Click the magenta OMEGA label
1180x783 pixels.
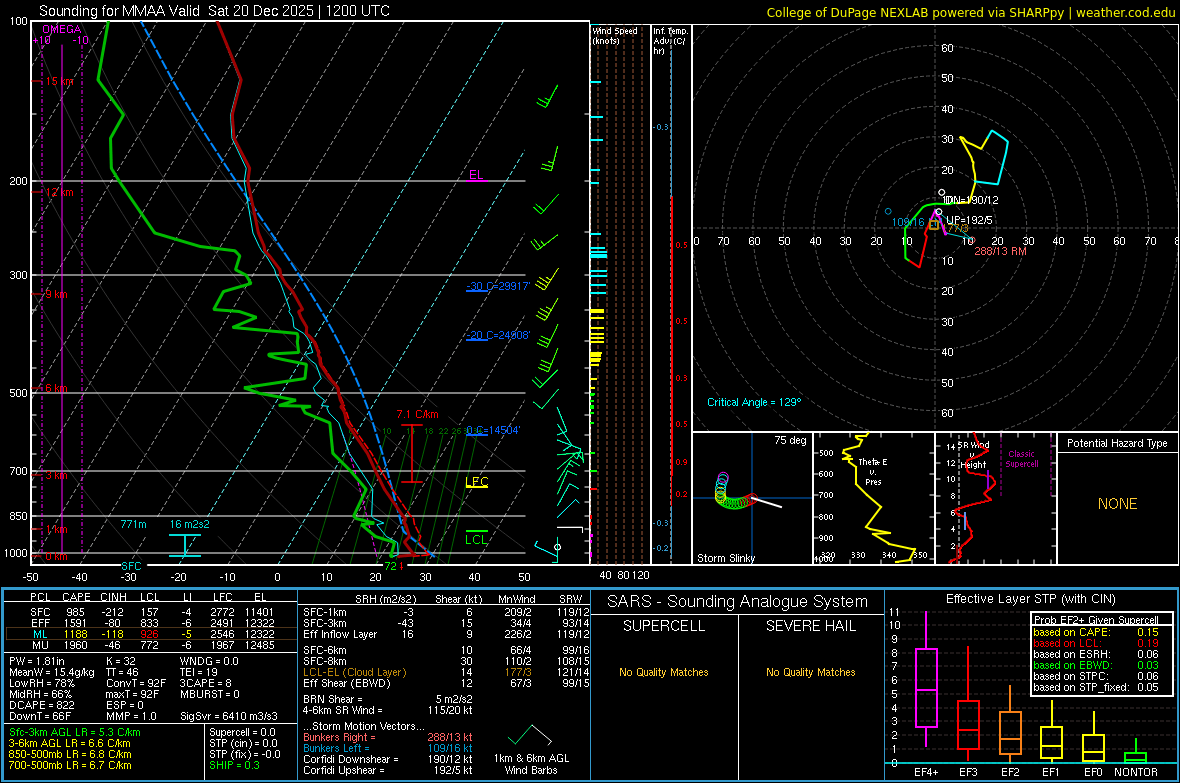click(x=62, y=29)
